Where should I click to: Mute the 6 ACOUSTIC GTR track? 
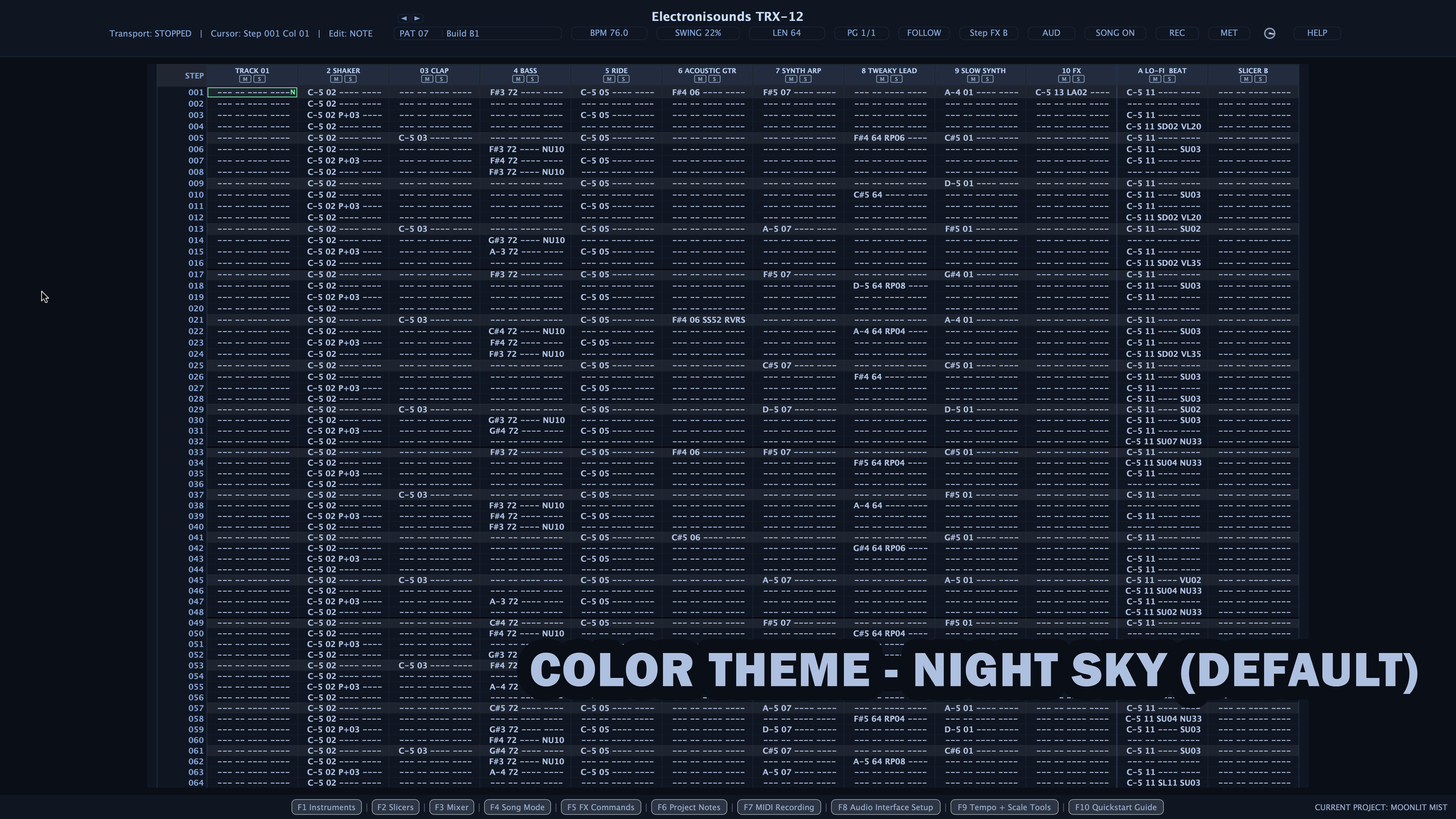click(x=700, y=79)
